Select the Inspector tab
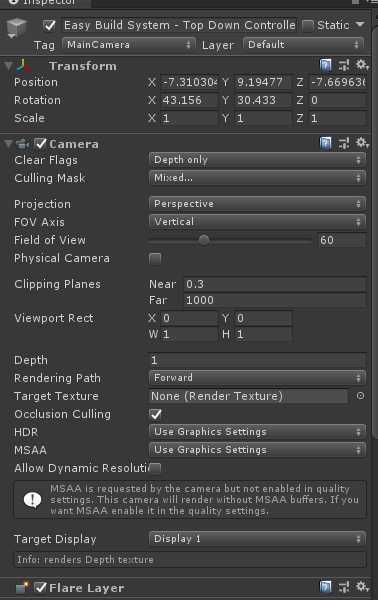Viewport: 378px width, 600px height. [x=45, y=2]
